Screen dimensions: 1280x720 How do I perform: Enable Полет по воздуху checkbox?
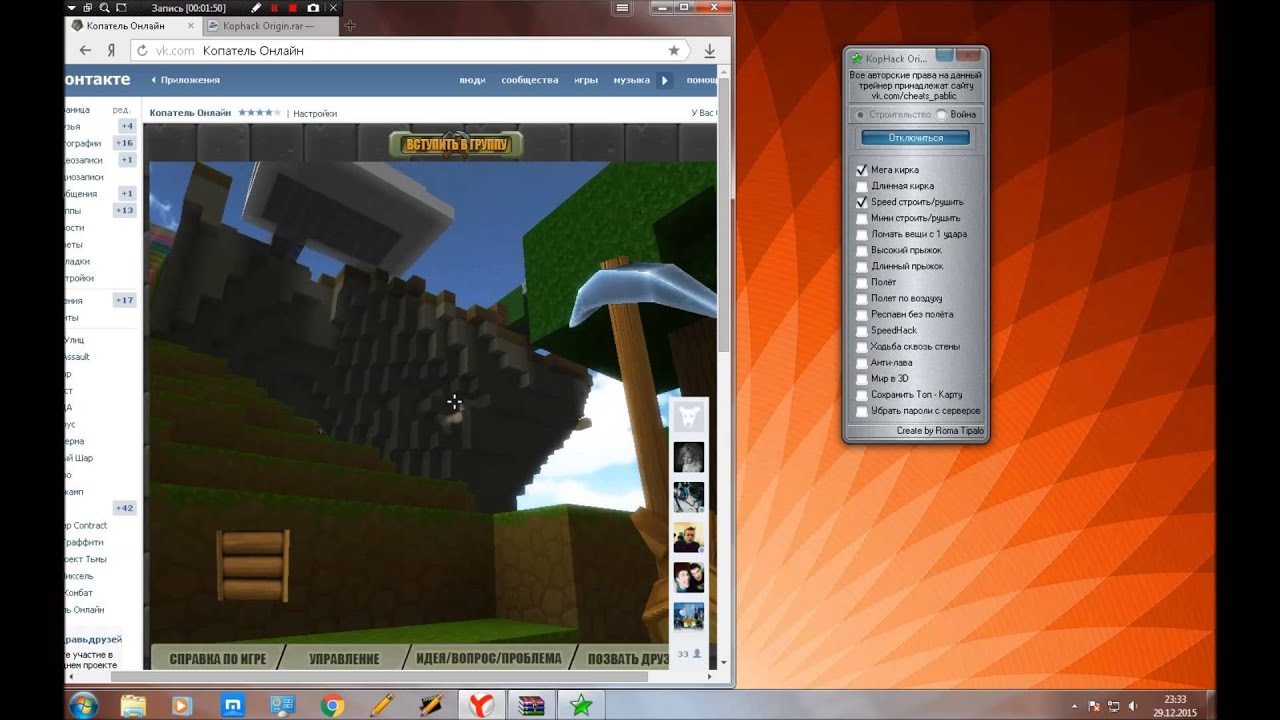(x=862, y=298)
